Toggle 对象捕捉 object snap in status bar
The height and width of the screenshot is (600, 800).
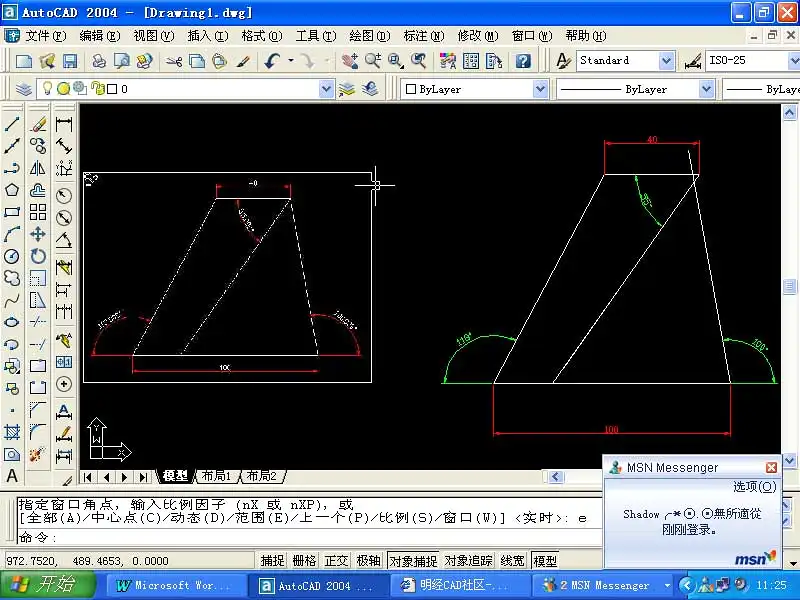(x=413, y=561)
